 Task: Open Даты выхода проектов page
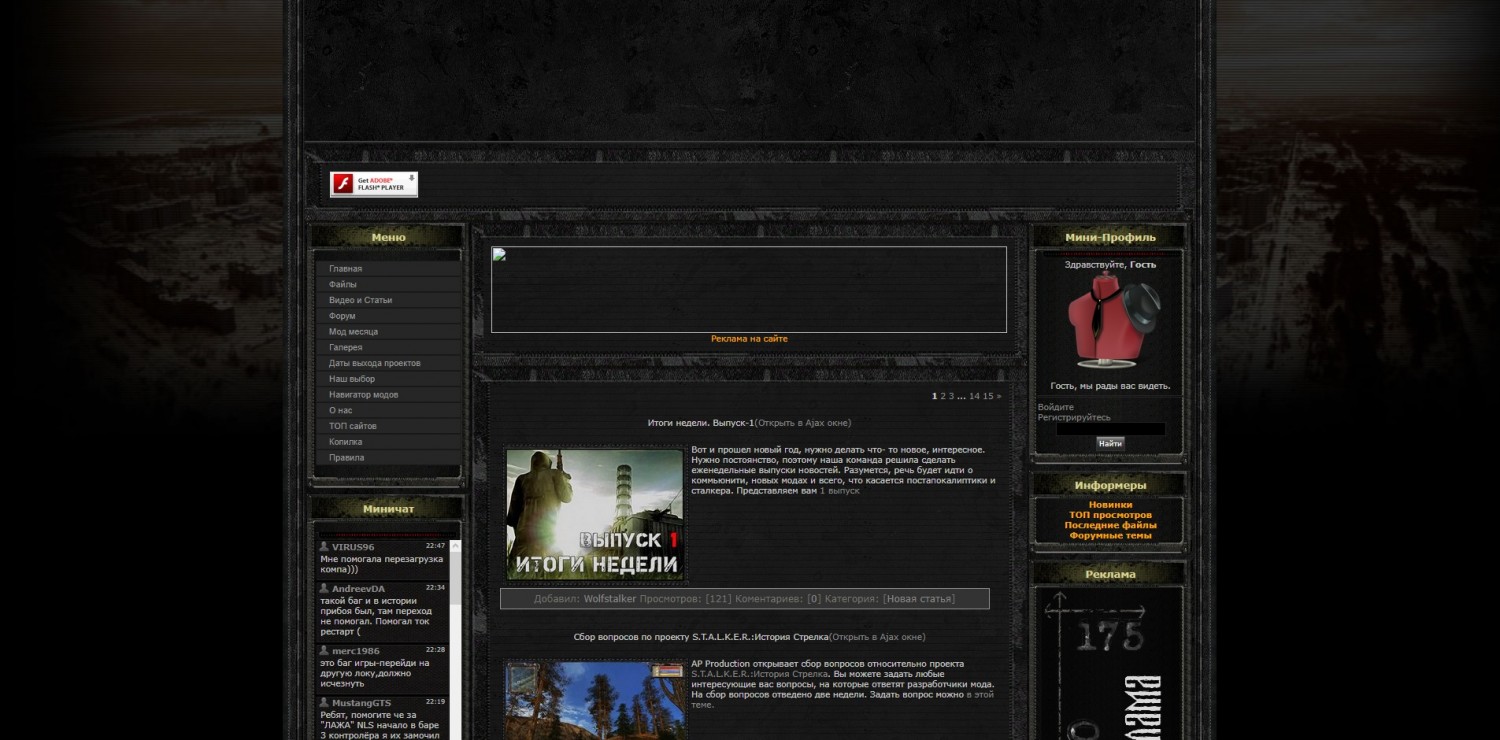pyautogui.click(x=389, y=363)
